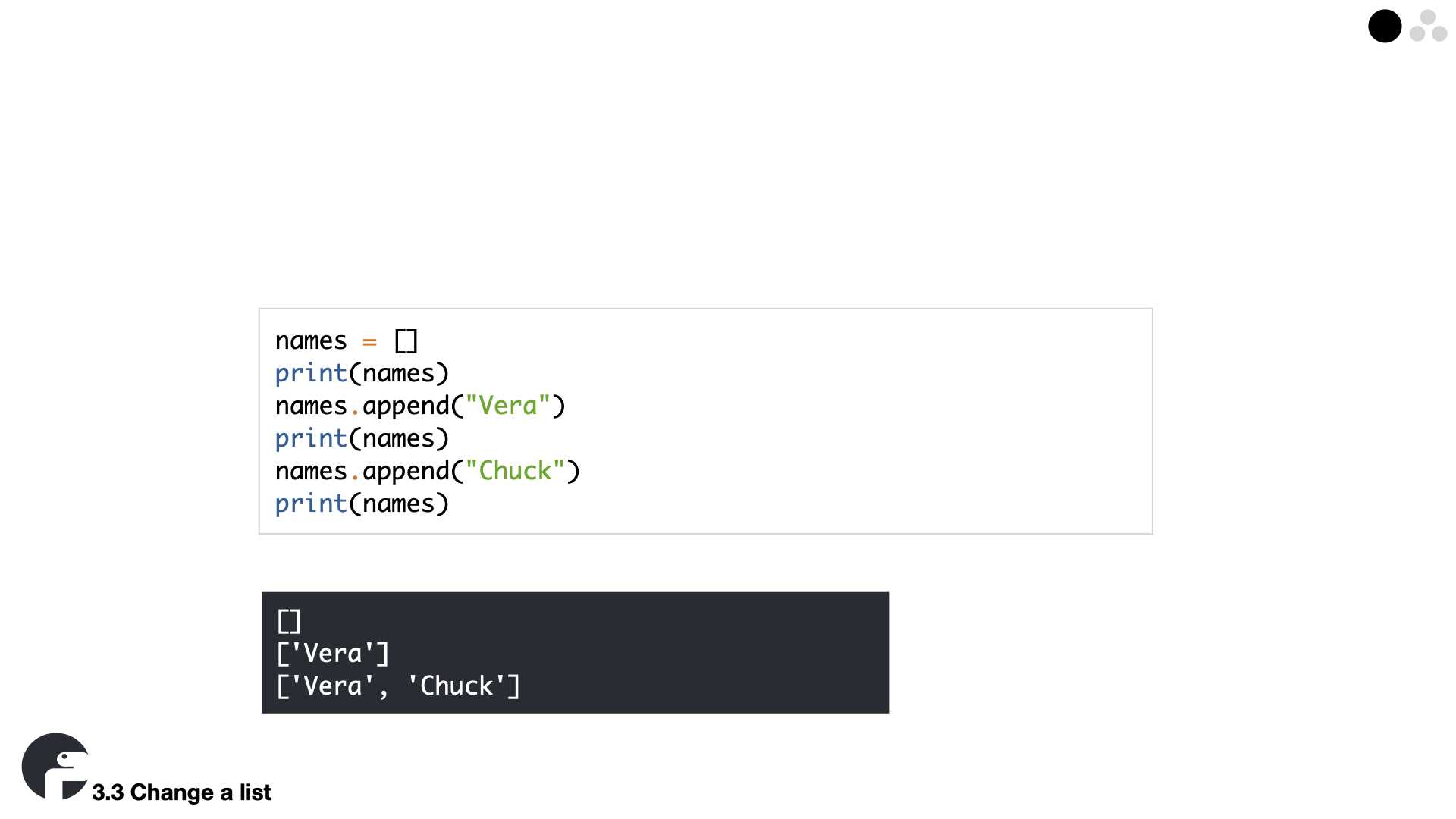Click the first print(names) line
Viewport: 1456px width, 819px height.
click(x=362, y=373)
